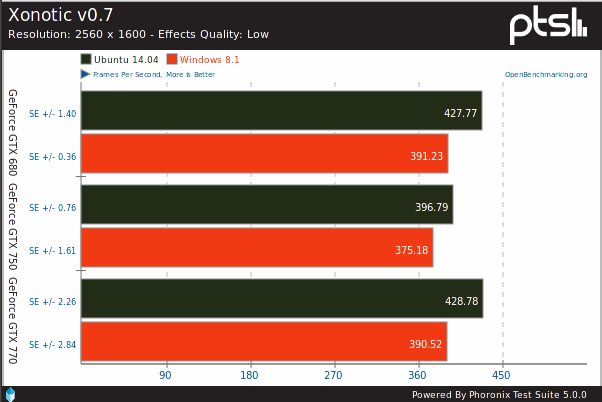Select the 396.79 Ubuntu bar
602x402 pixels.
[267, 204]
